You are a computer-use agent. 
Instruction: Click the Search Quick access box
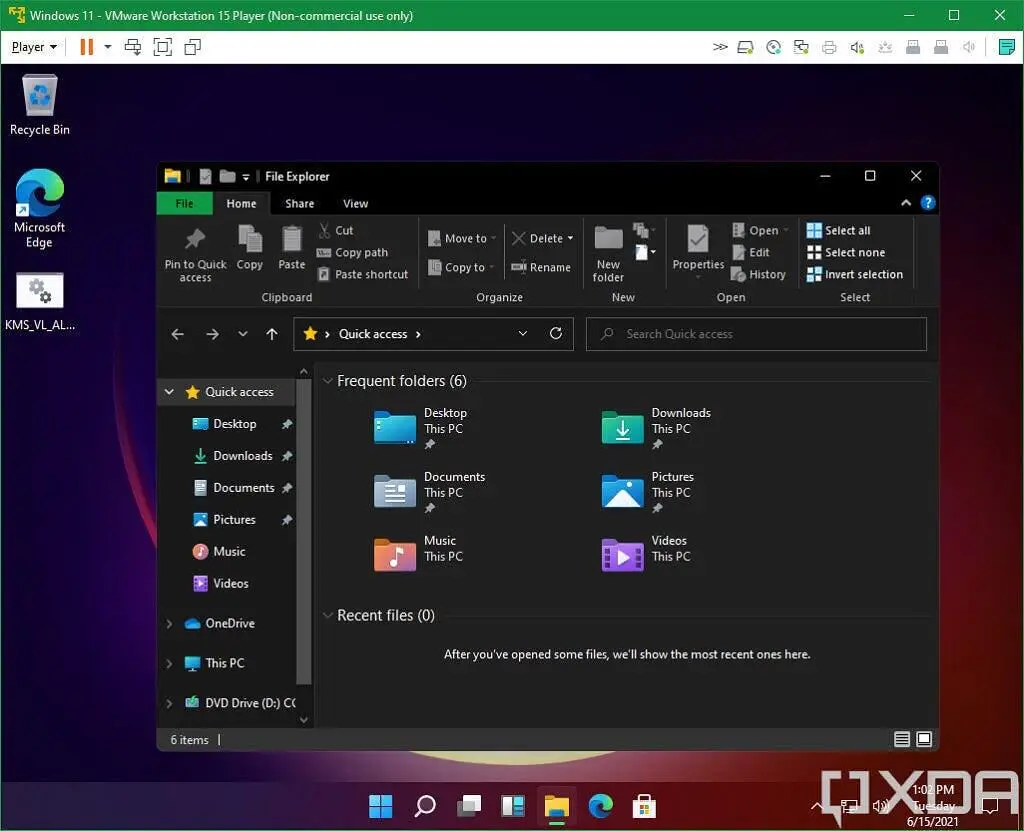(755, 333)
